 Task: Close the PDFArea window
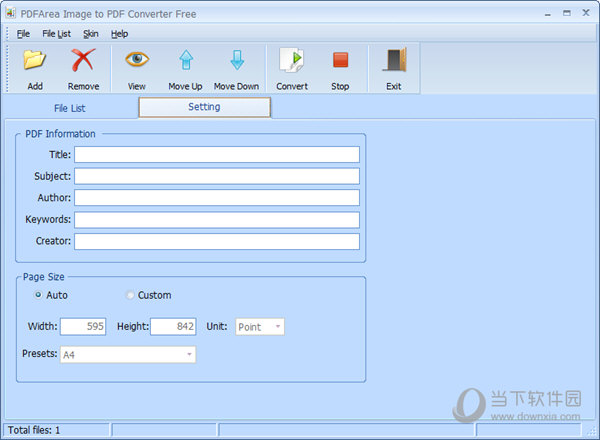(x=586, y=13)
